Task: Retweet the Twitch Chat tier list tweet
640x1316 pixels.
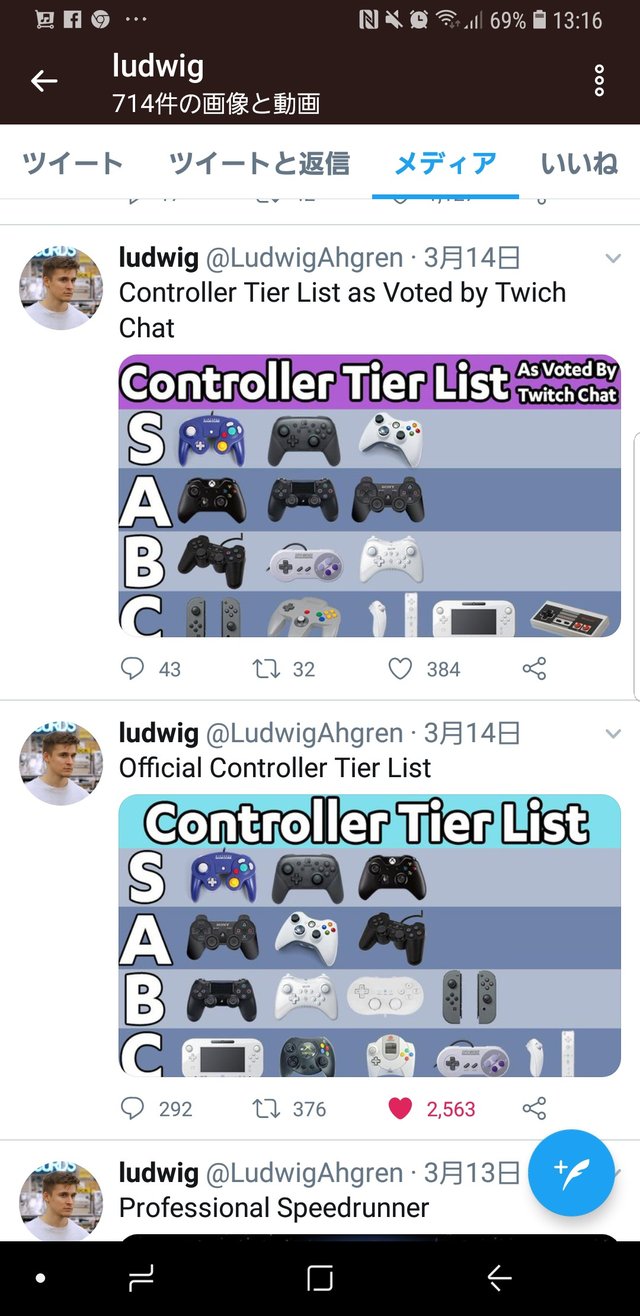Action: pos(265,668)
